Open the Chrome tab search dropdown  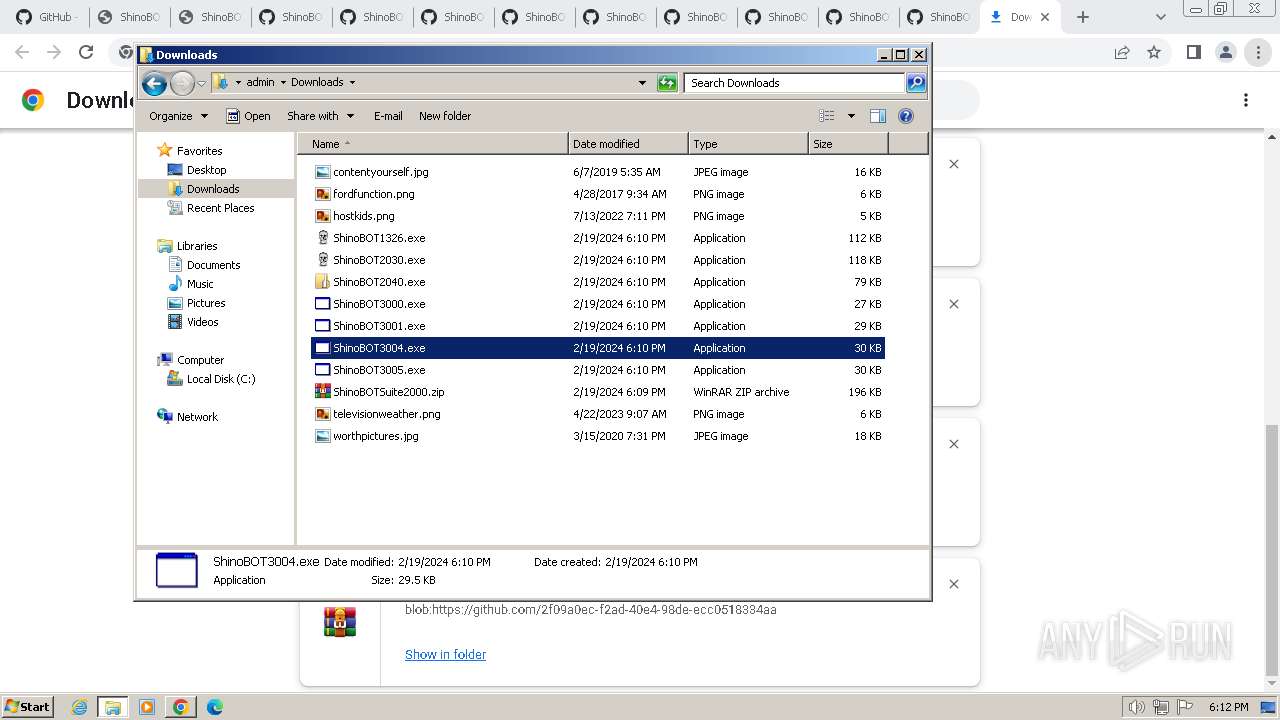pos(1160,17)
